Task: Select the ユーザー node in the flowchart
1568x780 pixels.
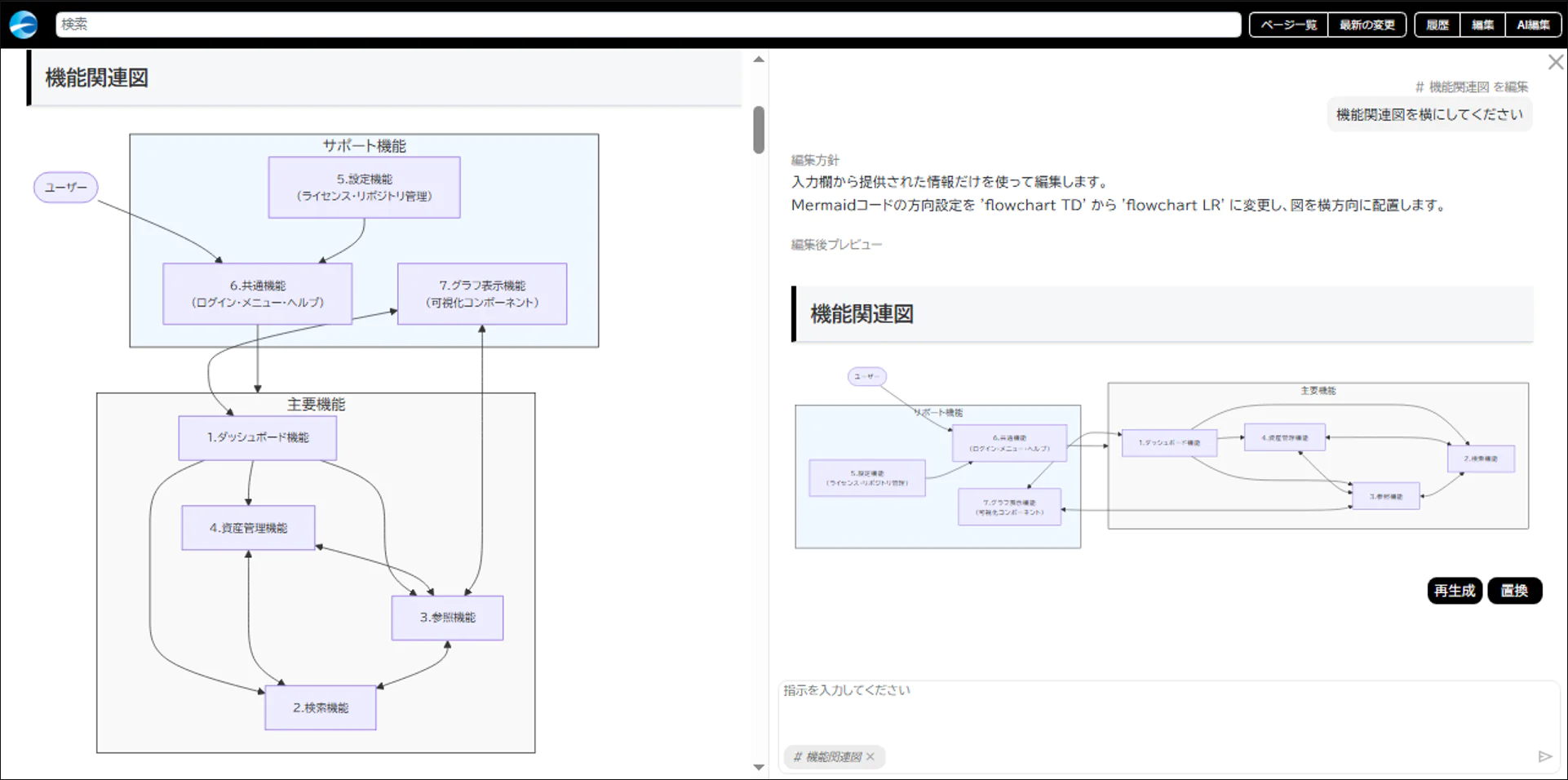Action: pos(65,187)
